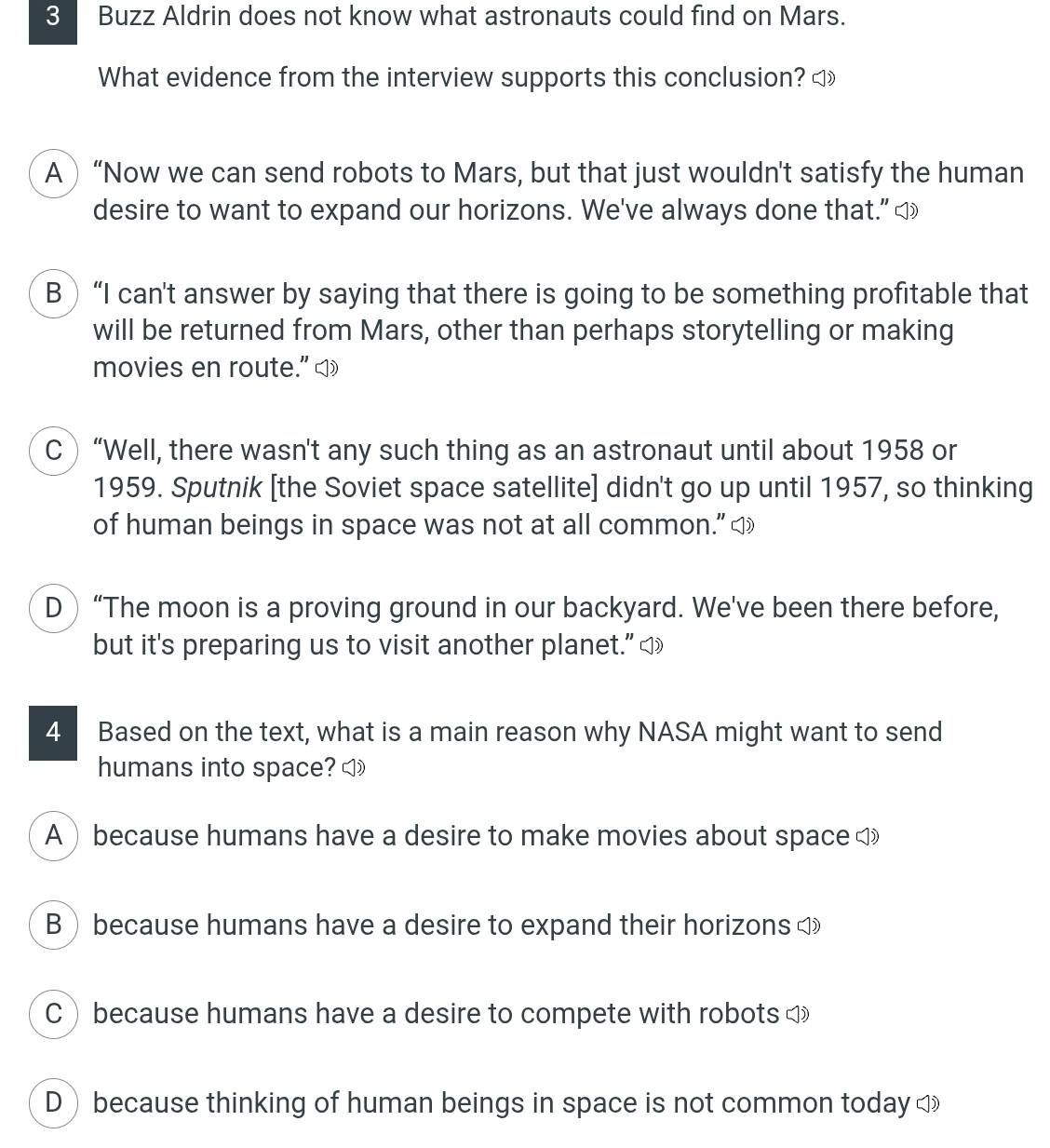Pick option B for question 4
Image resolution: width=1050 pixels, height=1148 pixels.
coord(53,925)
